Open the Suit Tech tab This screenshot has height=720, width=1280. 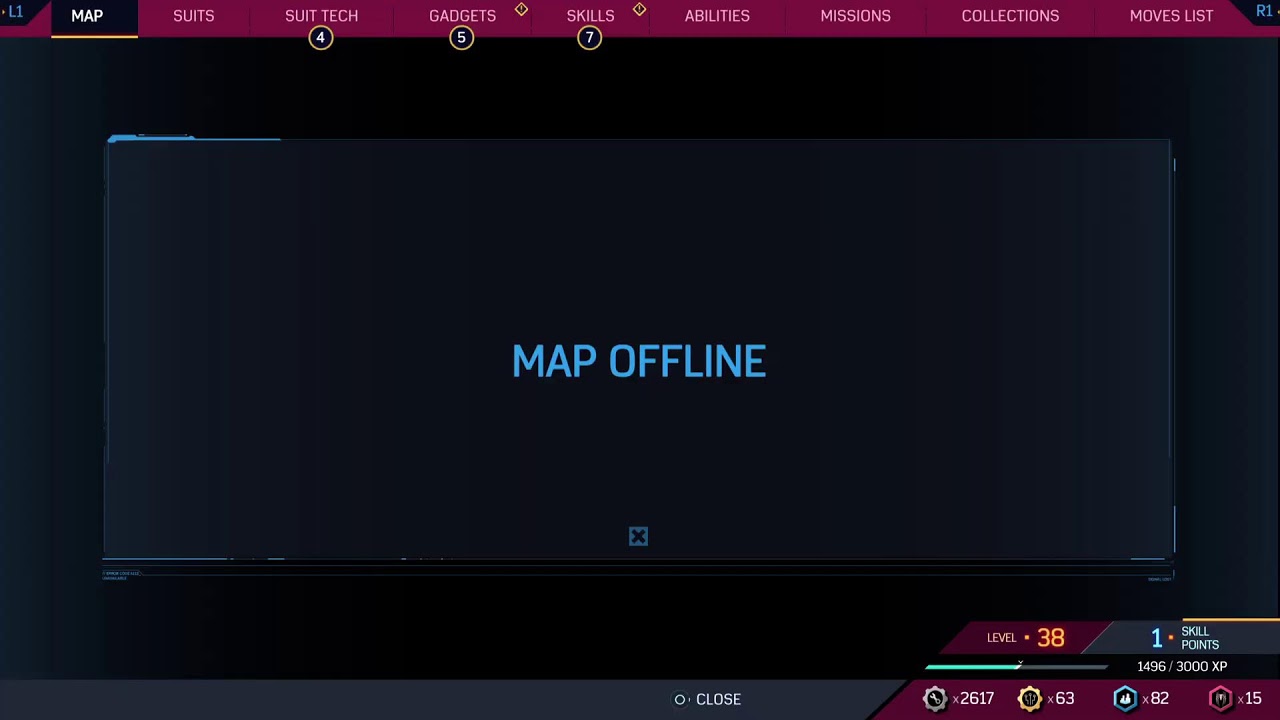point(321,16)
